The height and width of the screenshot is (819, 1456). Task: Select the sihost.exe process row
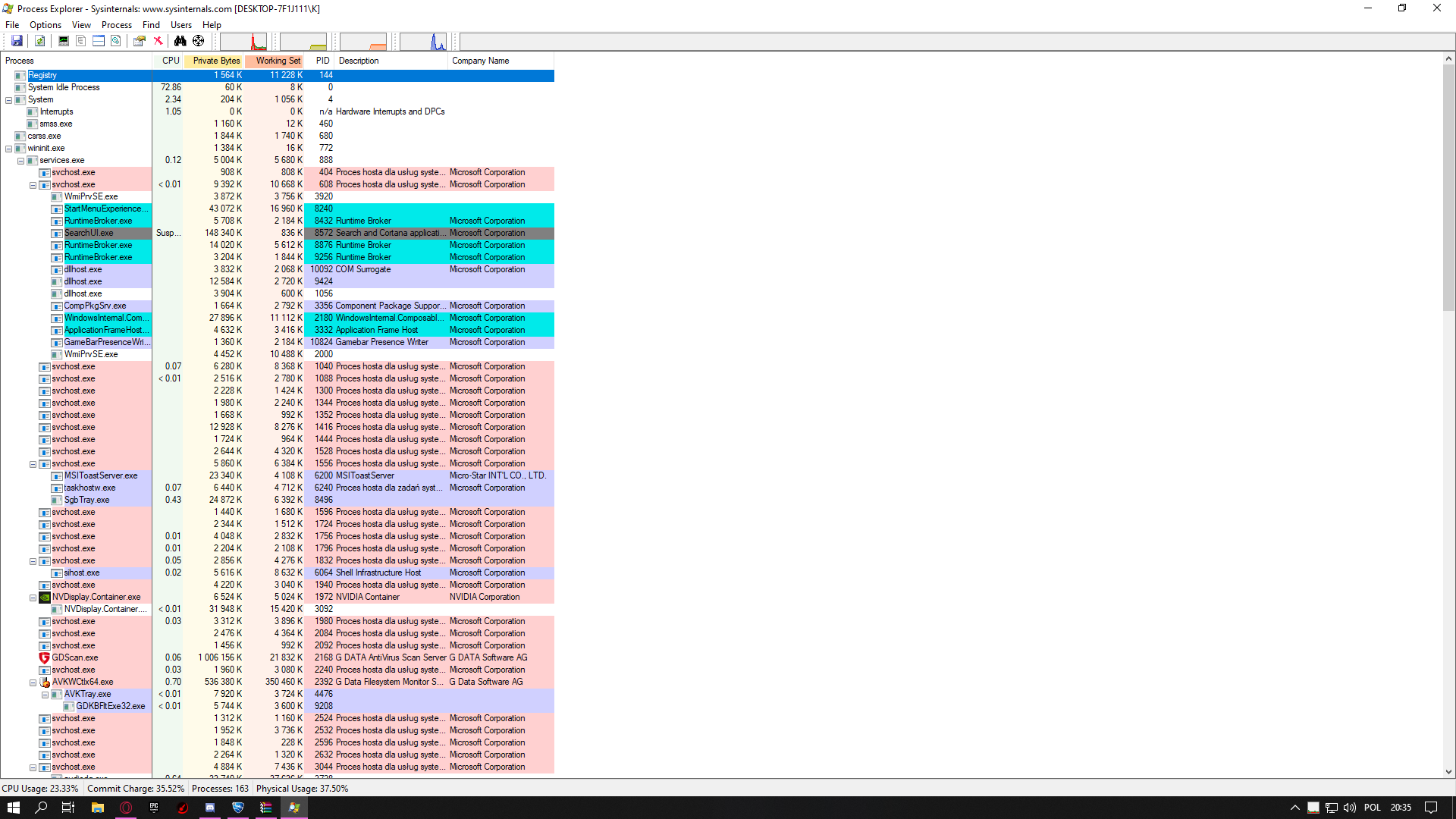(278, 573)
